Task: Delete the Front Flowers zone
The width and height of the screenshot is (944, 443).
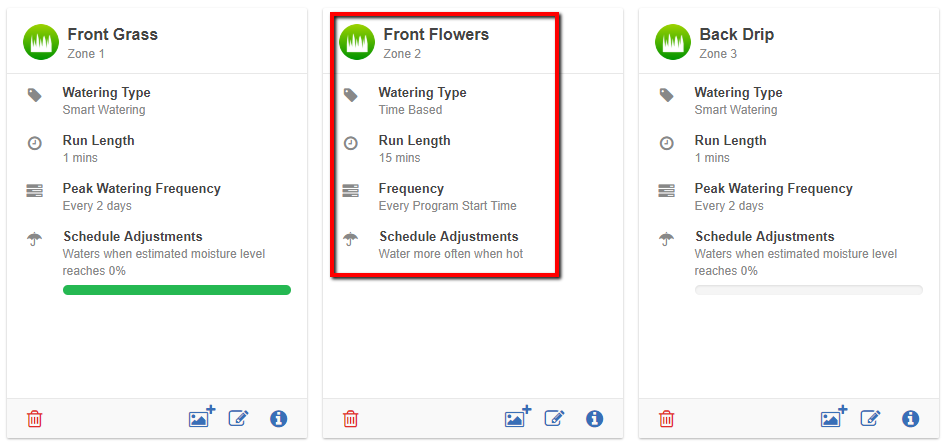Action: [x=351, y=418]
